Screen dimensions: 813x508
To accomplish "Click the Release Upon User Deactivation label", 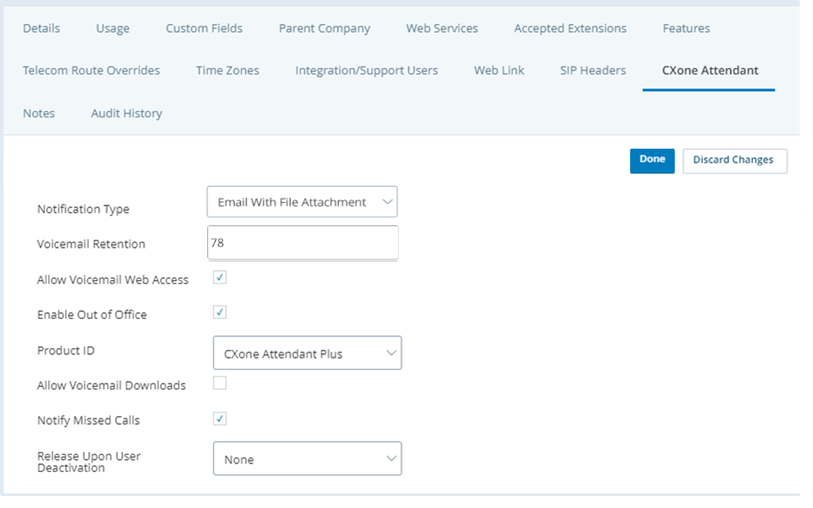I will point(89,462).
